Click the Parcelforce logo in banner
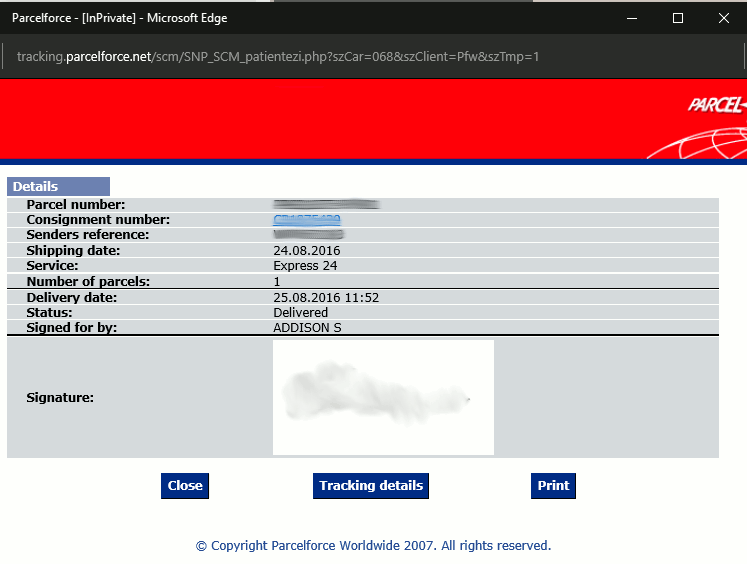Screen dimensions: 747x564 point(717,105)
